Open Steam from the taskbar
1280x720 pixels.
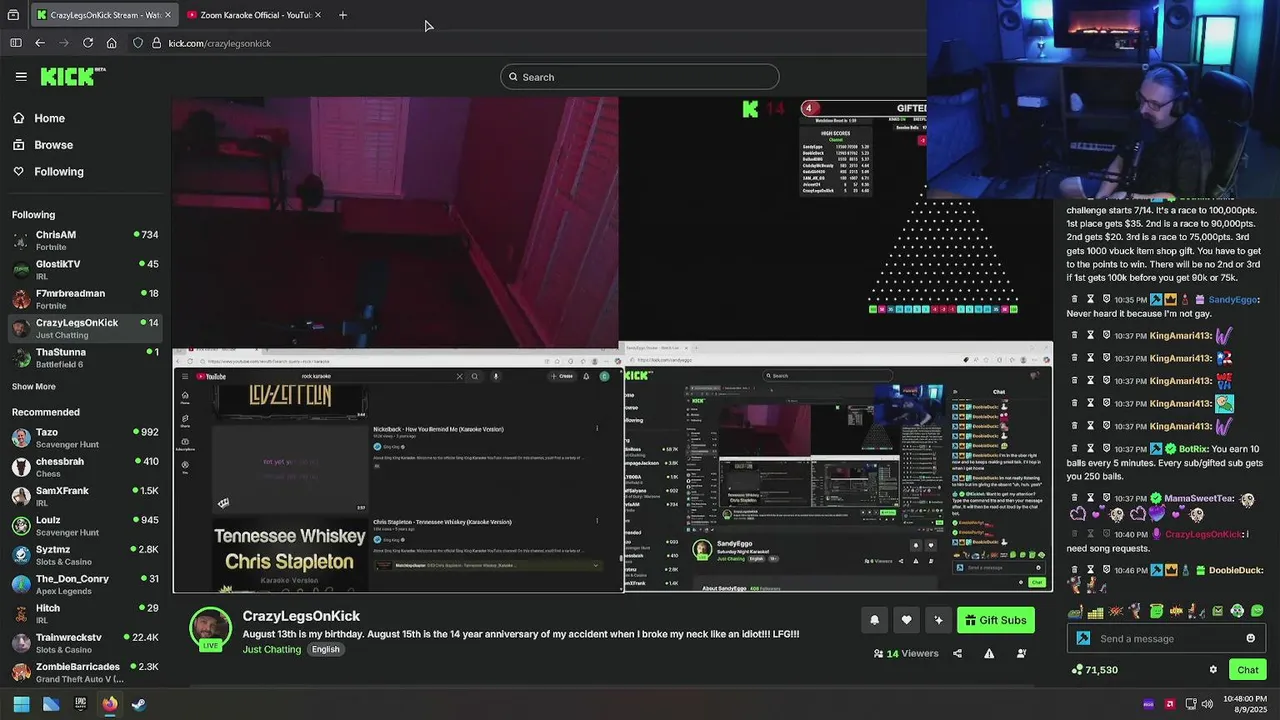[139, 704]
